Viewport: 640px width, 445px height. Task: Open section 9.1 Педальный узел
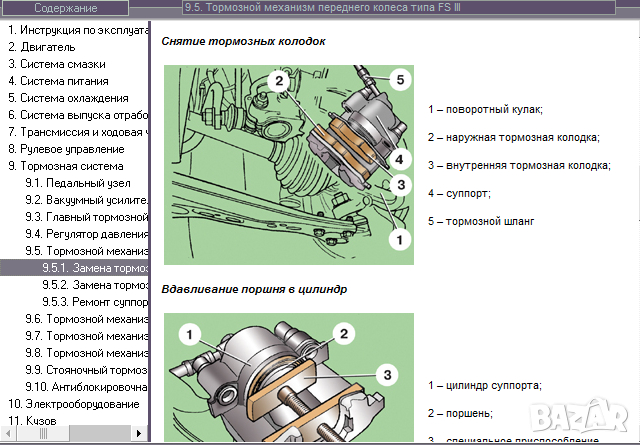tap(80, 183)
